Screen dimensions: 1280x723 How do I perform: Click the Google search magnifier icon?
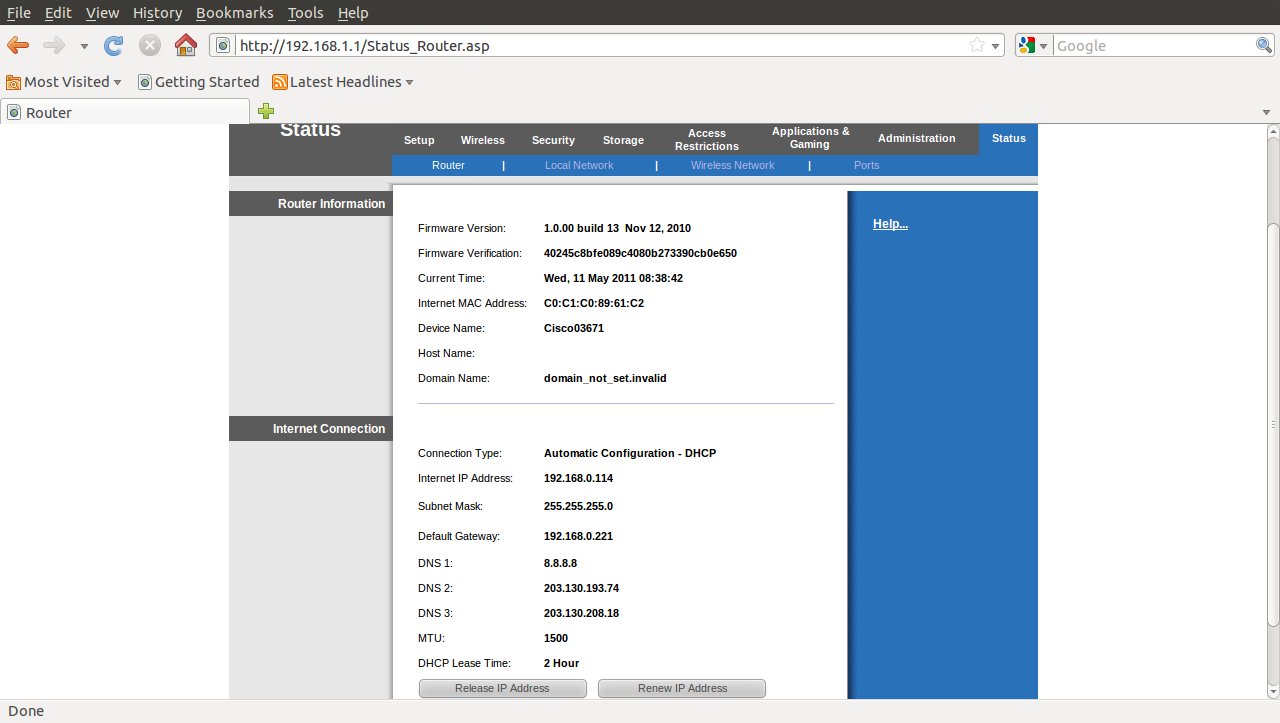point(1264,45)
